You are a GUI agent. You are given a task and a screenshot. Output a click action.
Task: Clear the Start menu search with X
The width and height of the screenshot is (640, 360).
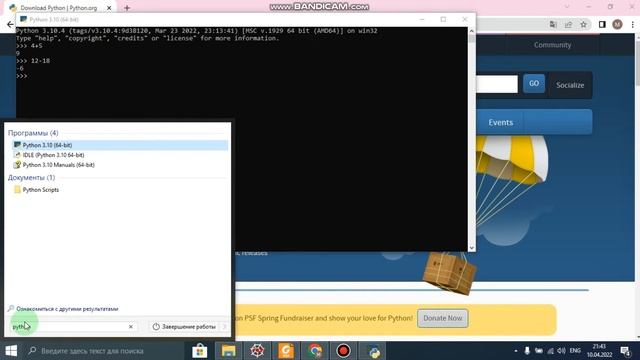click(131, 327)
